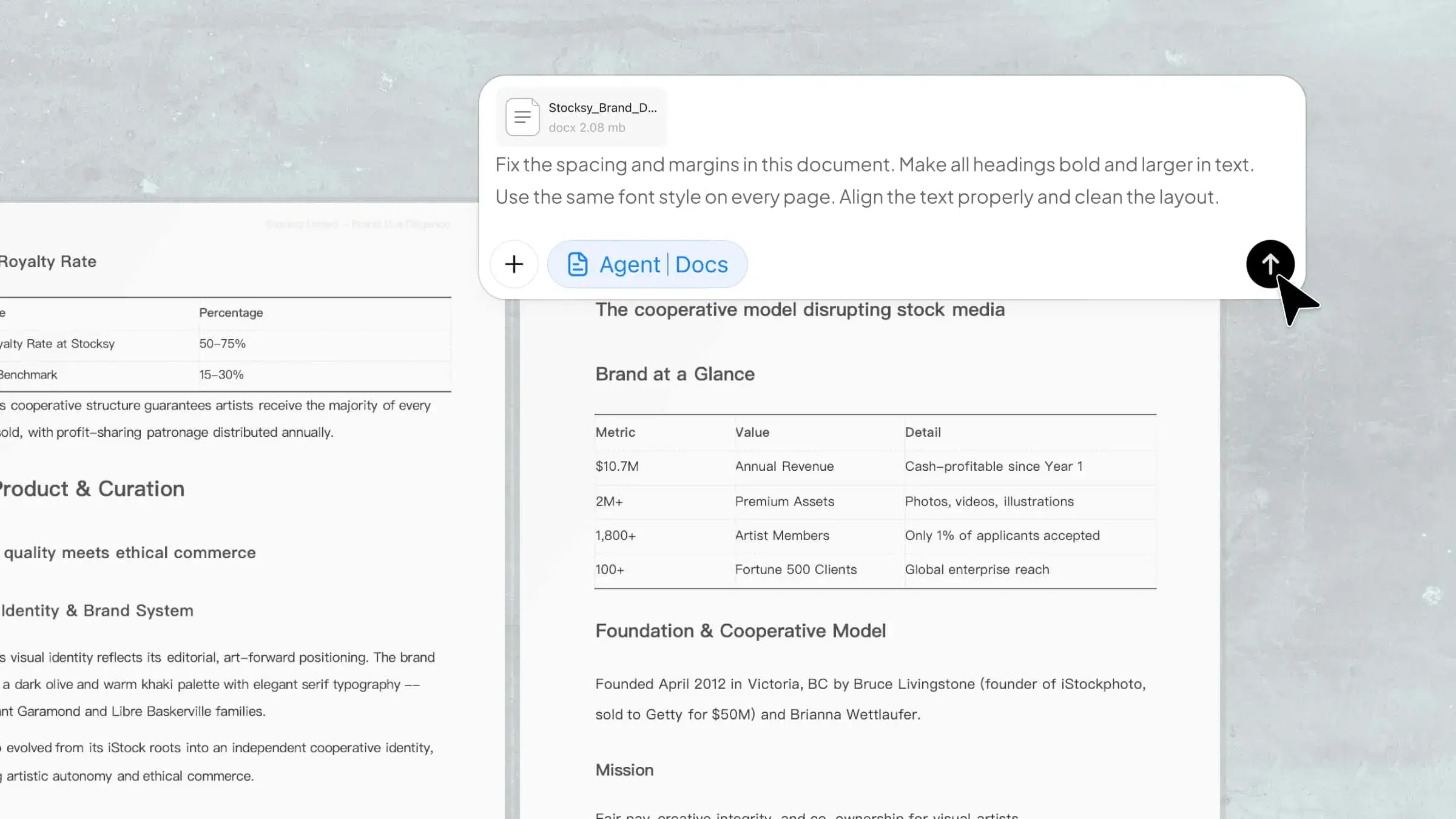
Task: Click the 'Metric' table column header
Action: click(615, 432)
